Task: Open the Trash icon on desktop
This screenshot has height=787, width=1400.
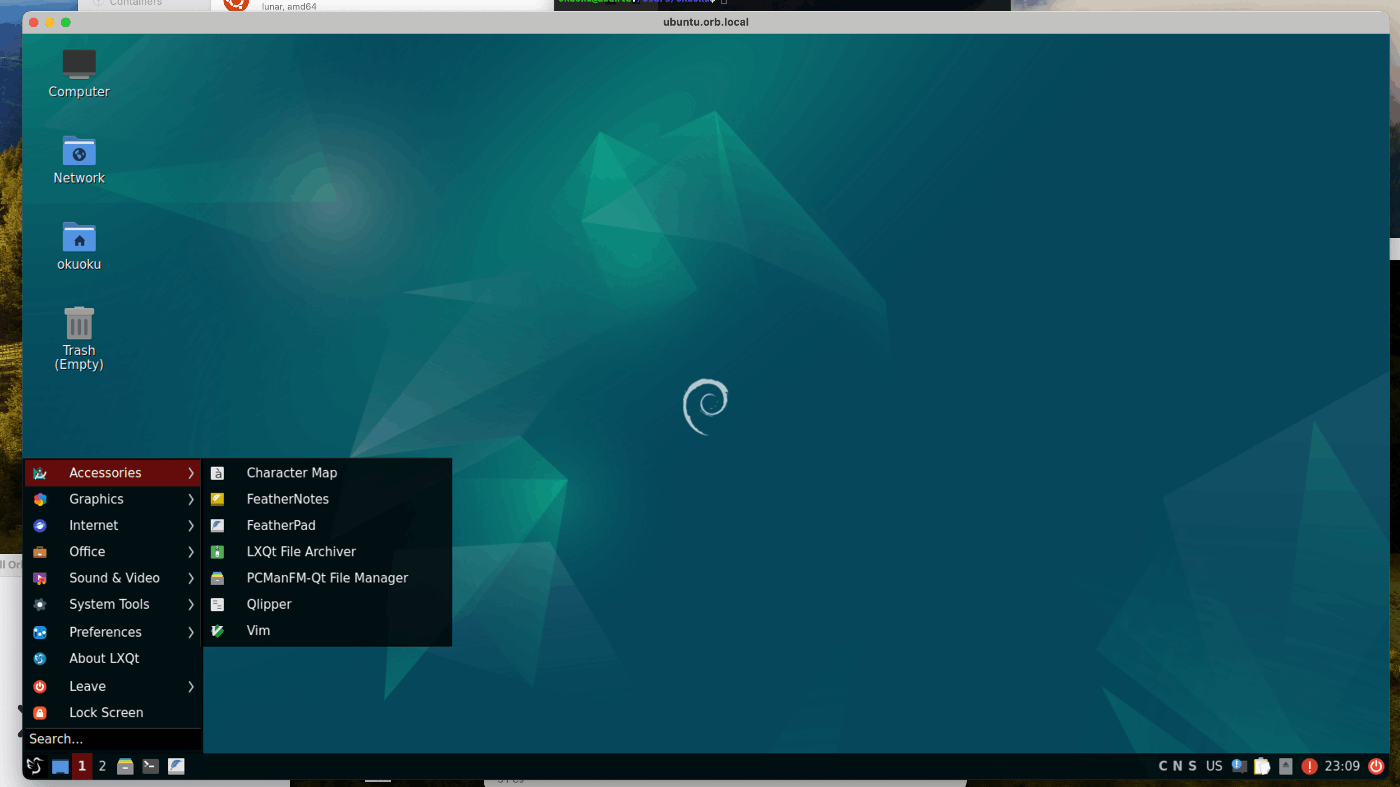Action: pyautogui.click(x=79, y=323)
